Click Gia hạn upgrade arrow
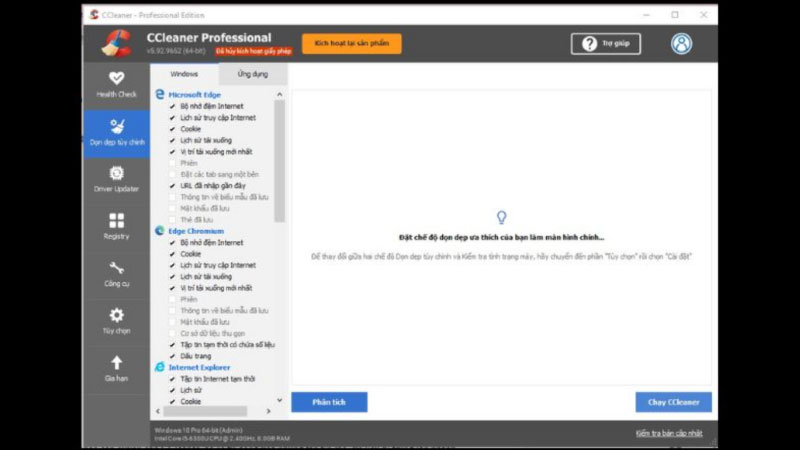 click(x=116, y=369)
